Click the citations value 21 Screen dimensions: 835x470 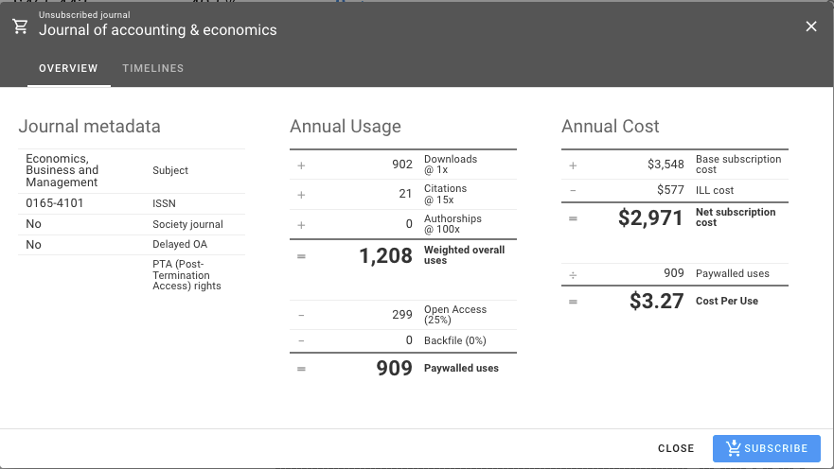tap(406, 194)
